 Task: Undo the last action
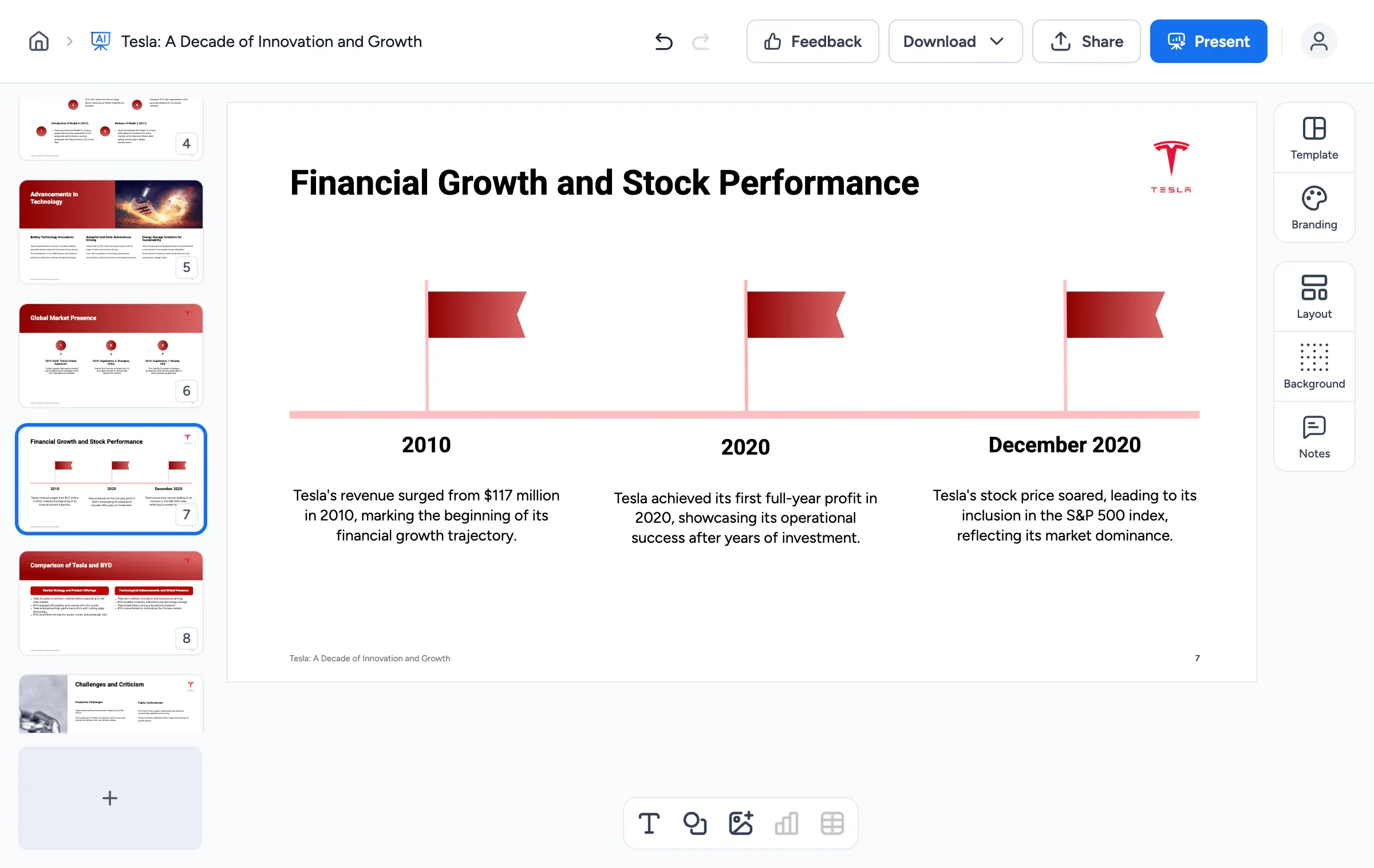[x=664, y=41]
